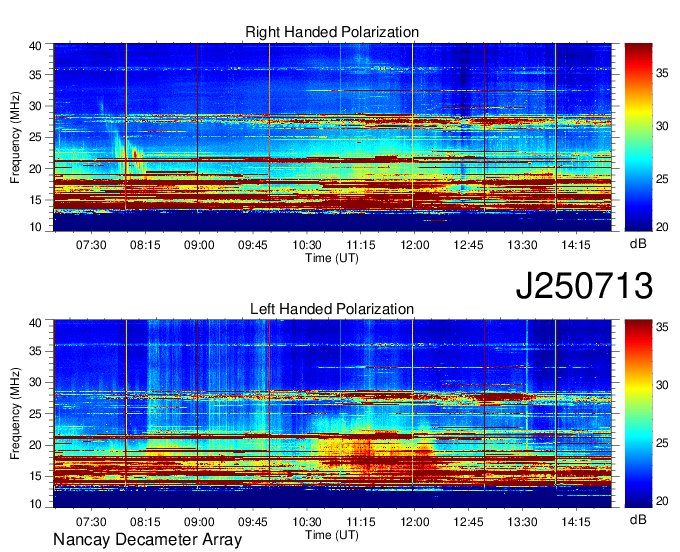The image size is (680, 552).
Task: Click the Left Handed Polarization title
Action: click(x=332, y=309)
